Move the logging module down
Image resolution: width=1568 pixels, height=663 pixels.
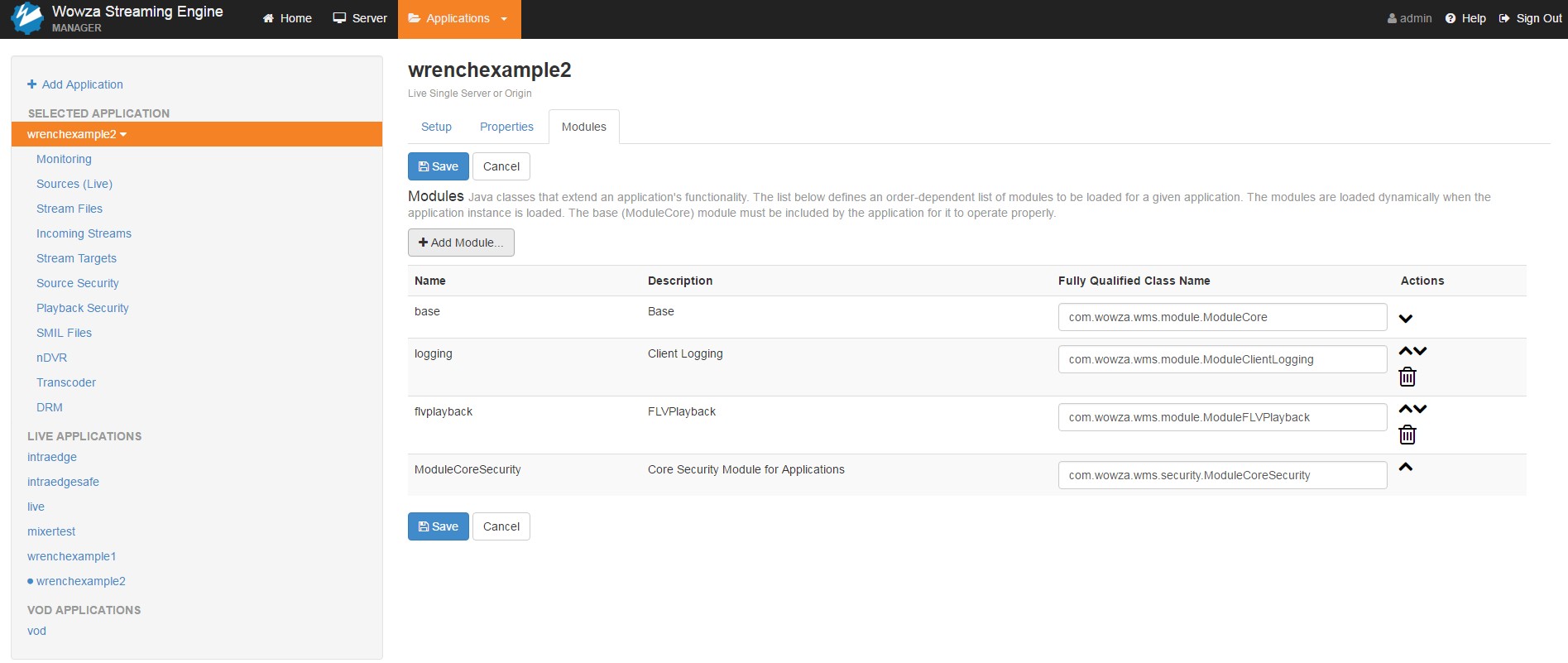point(1420,351)
